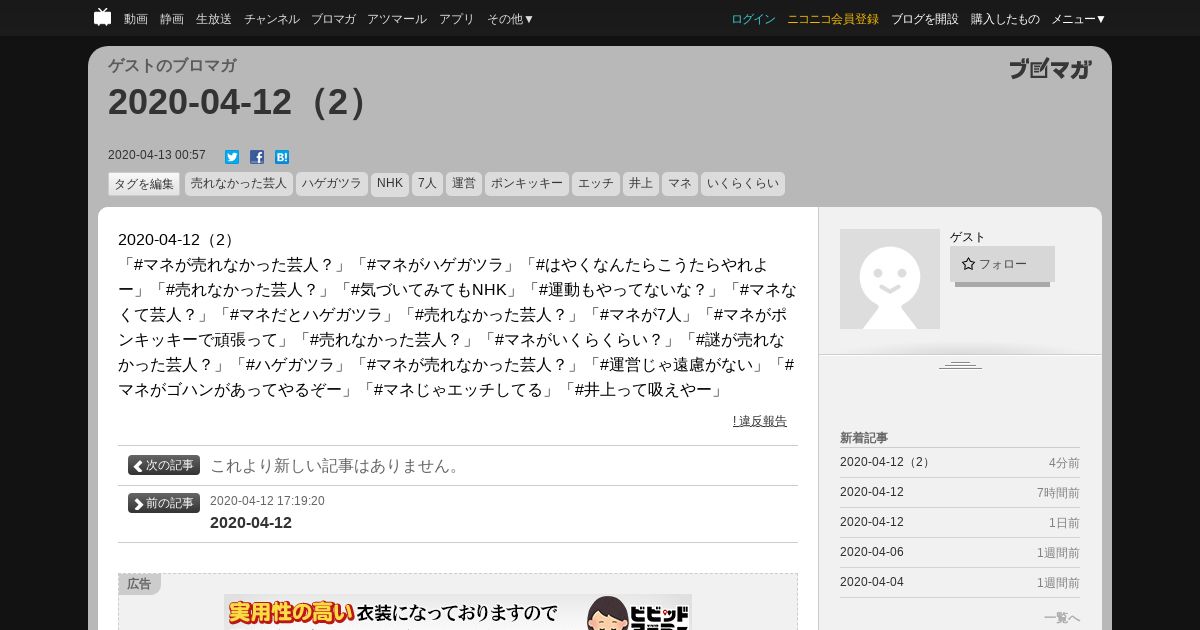Click the Niconico TV logo icon
Screen dimensions: 1200x630
pyautogui.click(x=102, y=18)
